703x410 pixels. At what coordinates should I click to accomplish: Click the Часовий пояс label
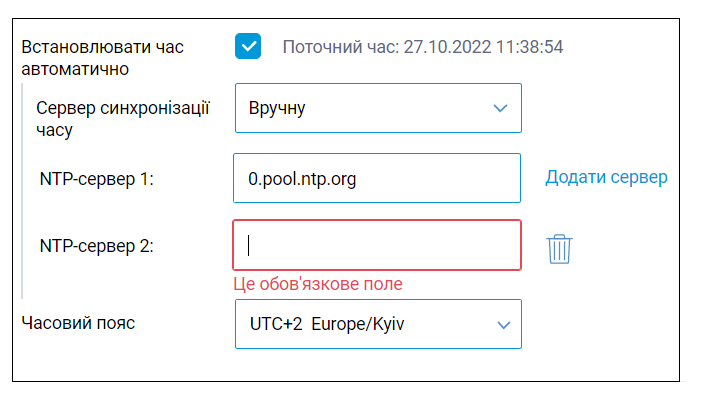pos(78,323)
